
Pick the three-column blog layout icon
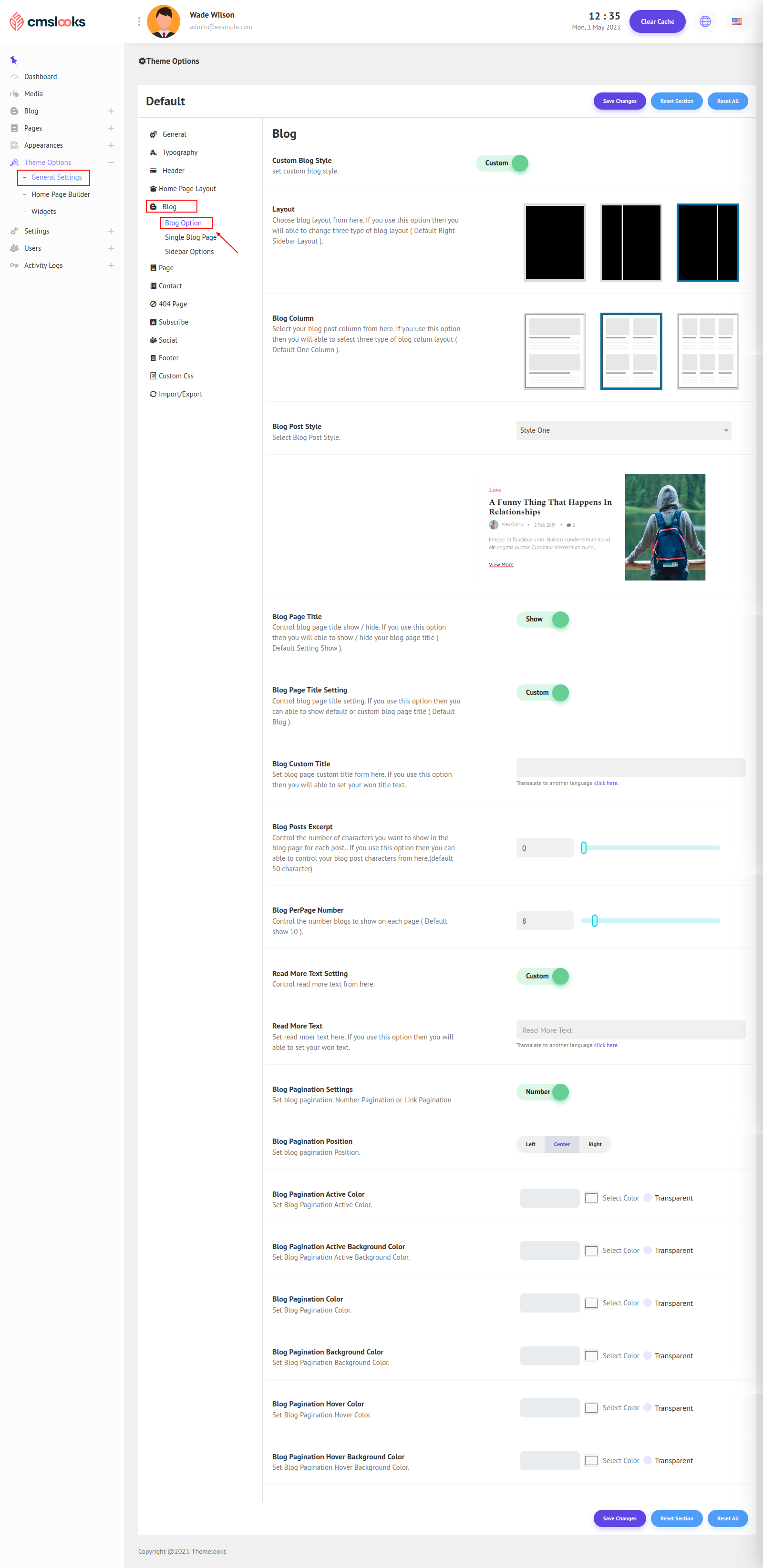[x=707, y=351]
